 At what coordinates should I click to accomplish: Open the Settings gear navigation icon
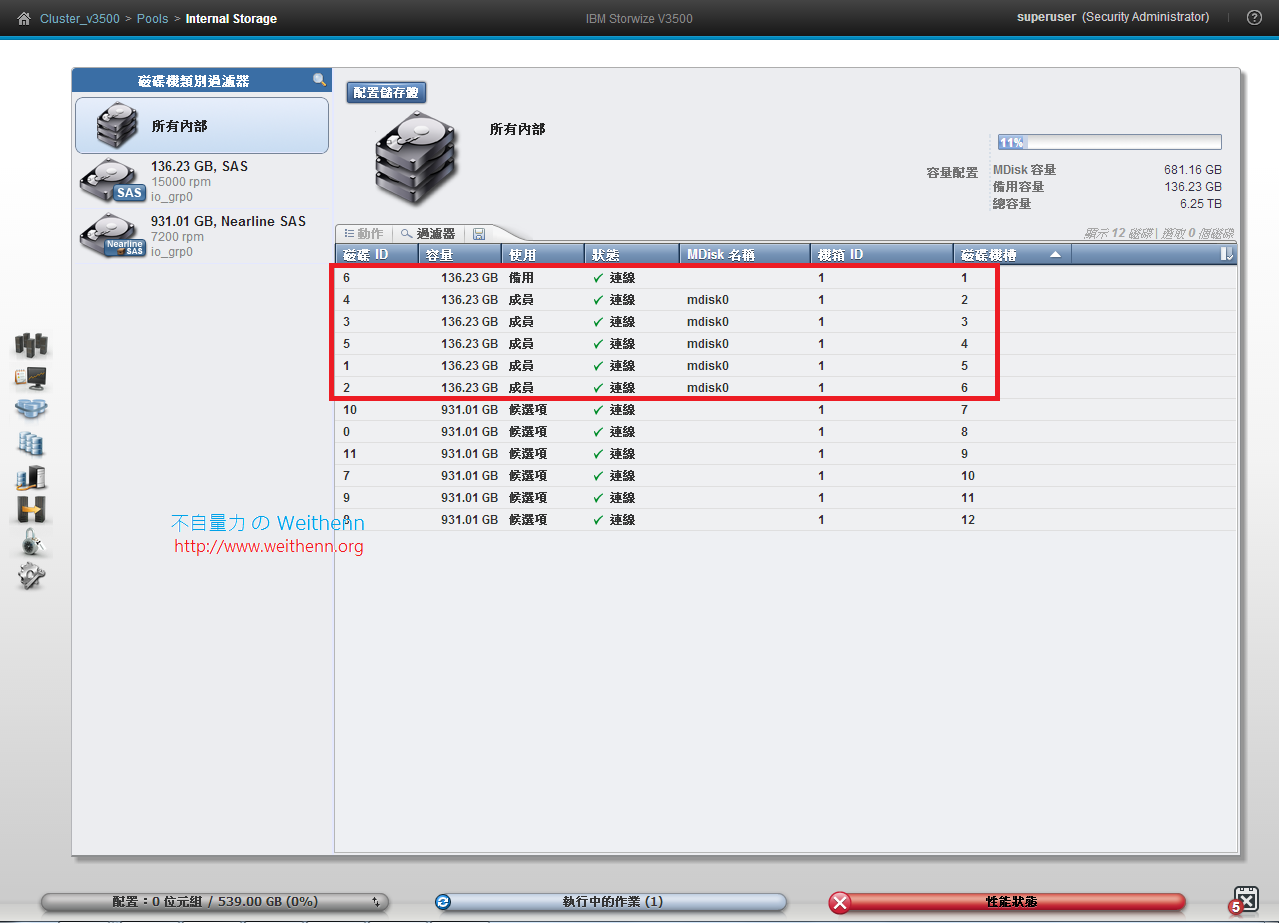point(30,576)
